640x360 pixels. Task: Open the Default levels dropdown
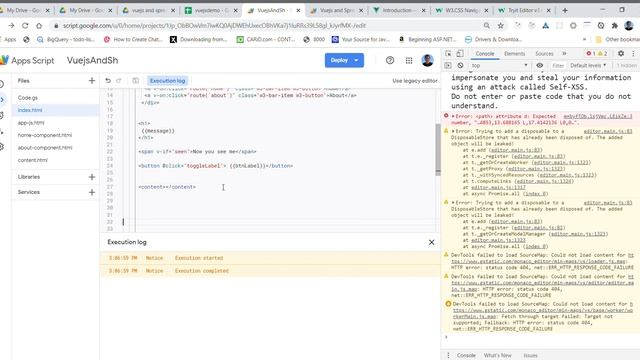(x=588, y=65)
